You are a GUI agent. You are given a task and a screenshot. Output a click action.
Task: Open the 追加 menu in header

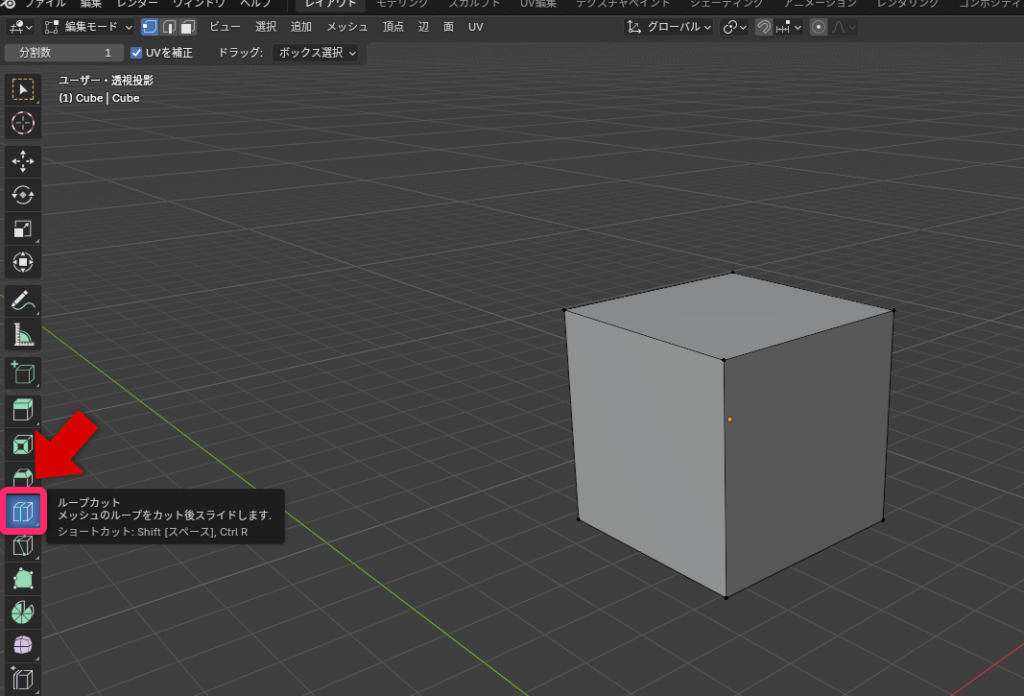pos(301,27)
